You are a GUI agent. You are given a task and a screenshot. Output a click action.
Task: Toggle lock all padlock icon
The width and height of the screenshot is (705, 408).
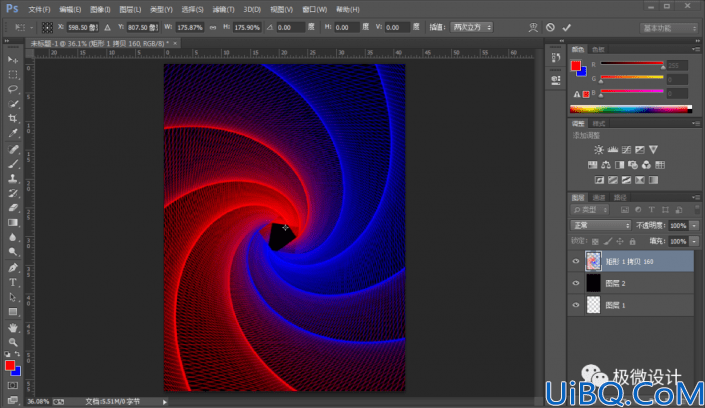[633, 242]
